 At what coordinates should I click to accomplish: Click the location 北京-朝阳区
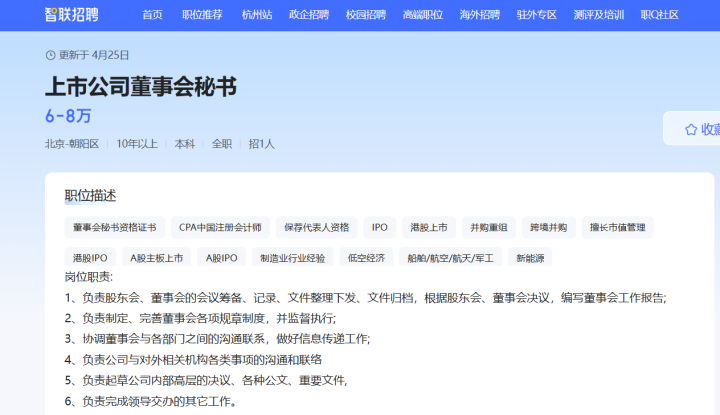coord(72,144)
